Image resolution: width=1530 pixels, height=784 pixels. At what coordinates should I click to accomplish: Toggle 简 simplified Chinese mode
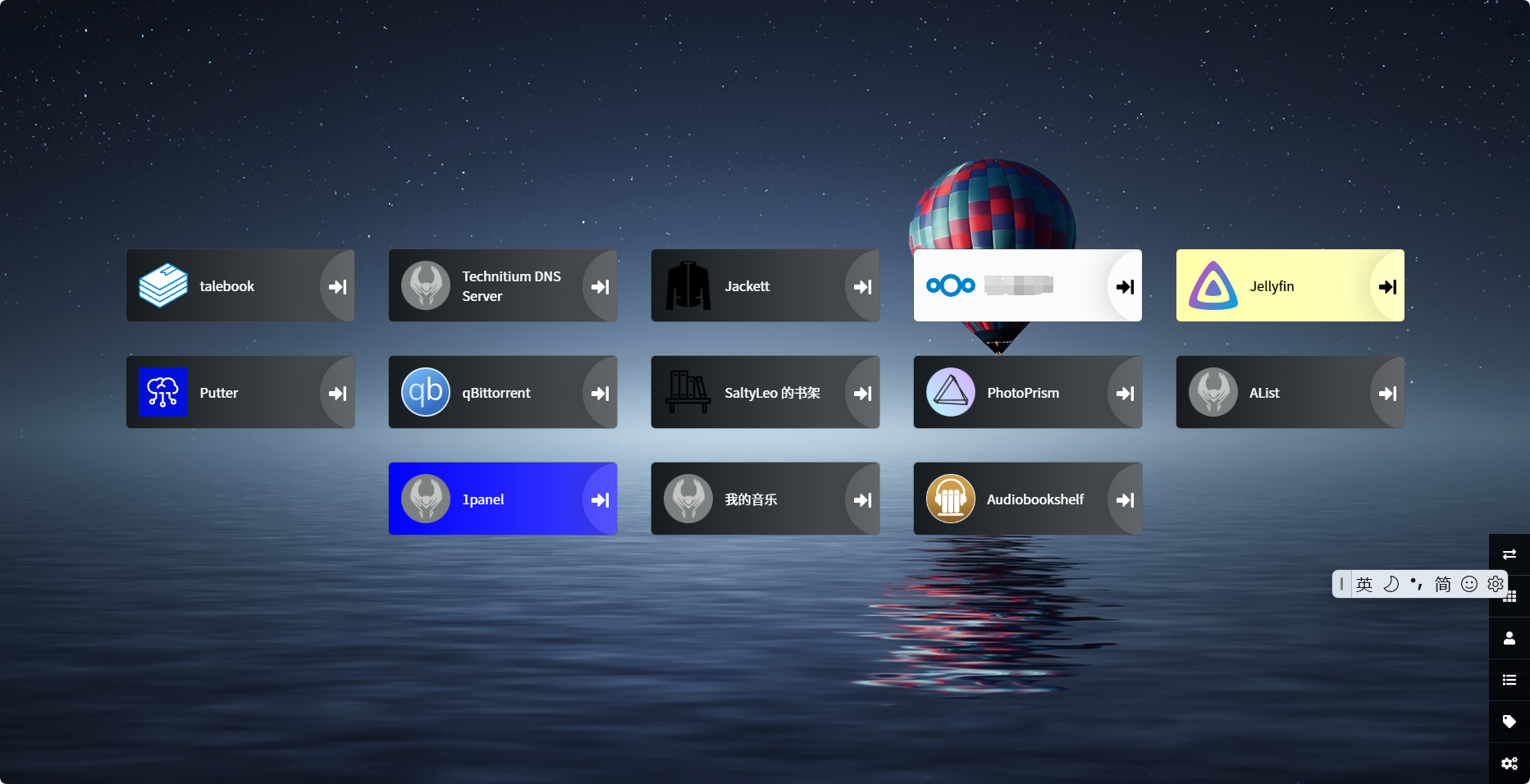(1442, 584)
